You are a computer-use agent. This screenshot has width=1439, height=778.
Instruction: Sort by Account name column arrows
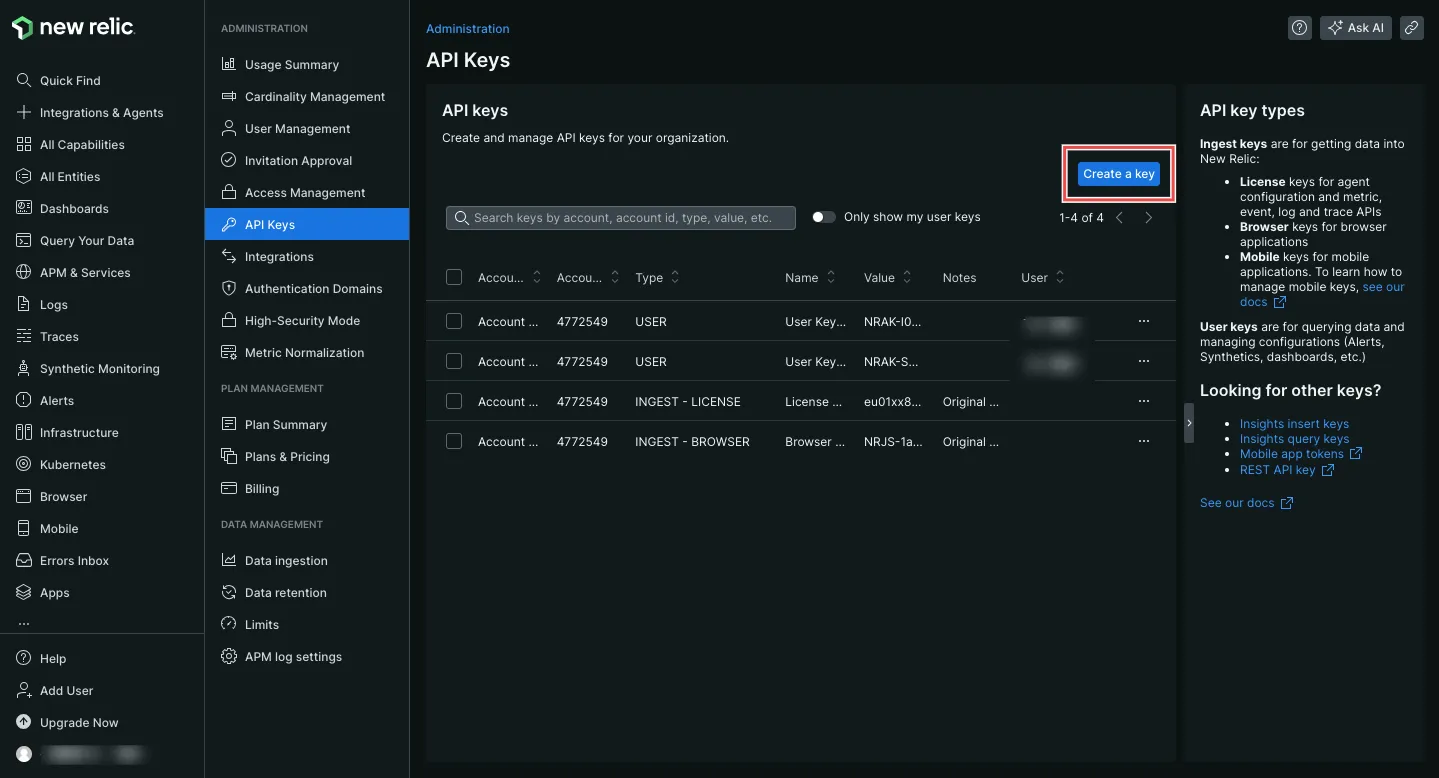click(x=537, y=277)
